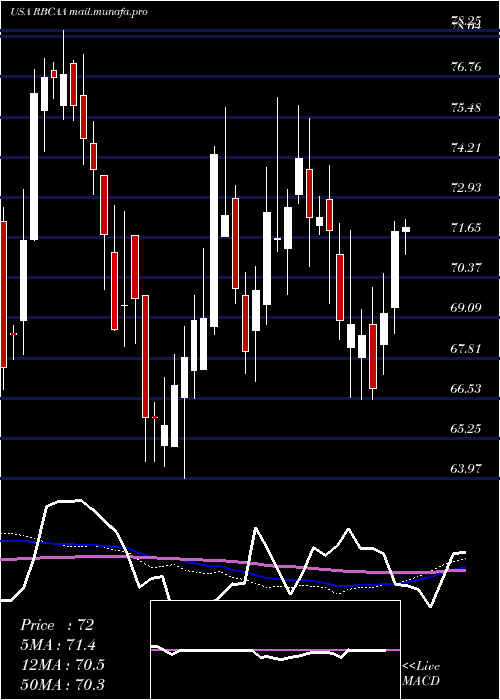Select the 72.93 price axis label
Image resolution: width=500 pixels, height=700 pixels.
[466, 188]
